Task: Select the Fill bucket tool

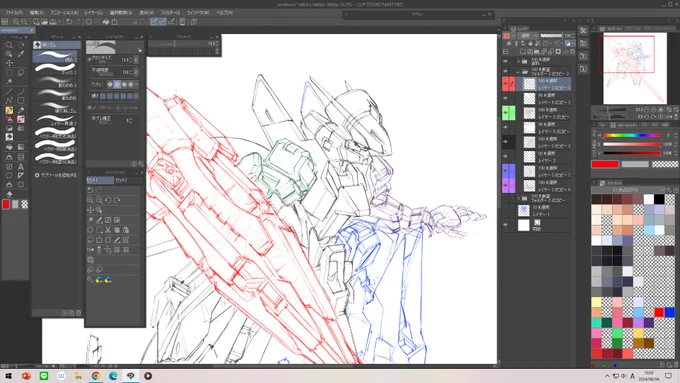Action: tap(9, 147)
